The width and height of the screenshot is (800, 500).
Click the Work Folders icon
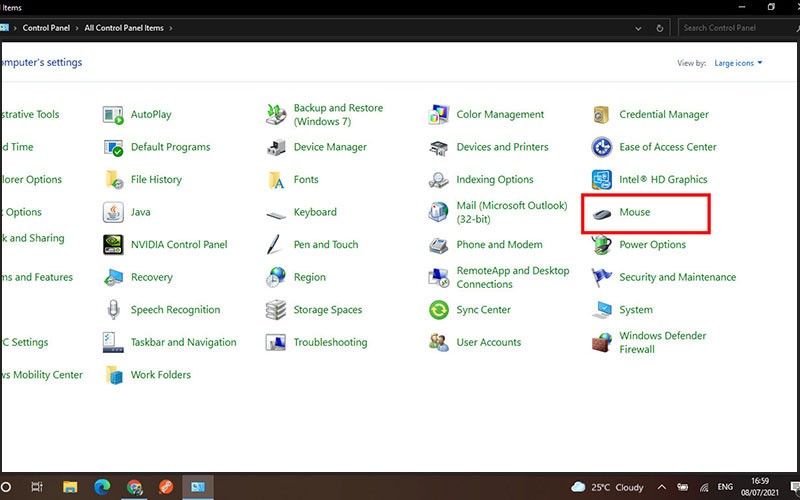pos(113,375)
